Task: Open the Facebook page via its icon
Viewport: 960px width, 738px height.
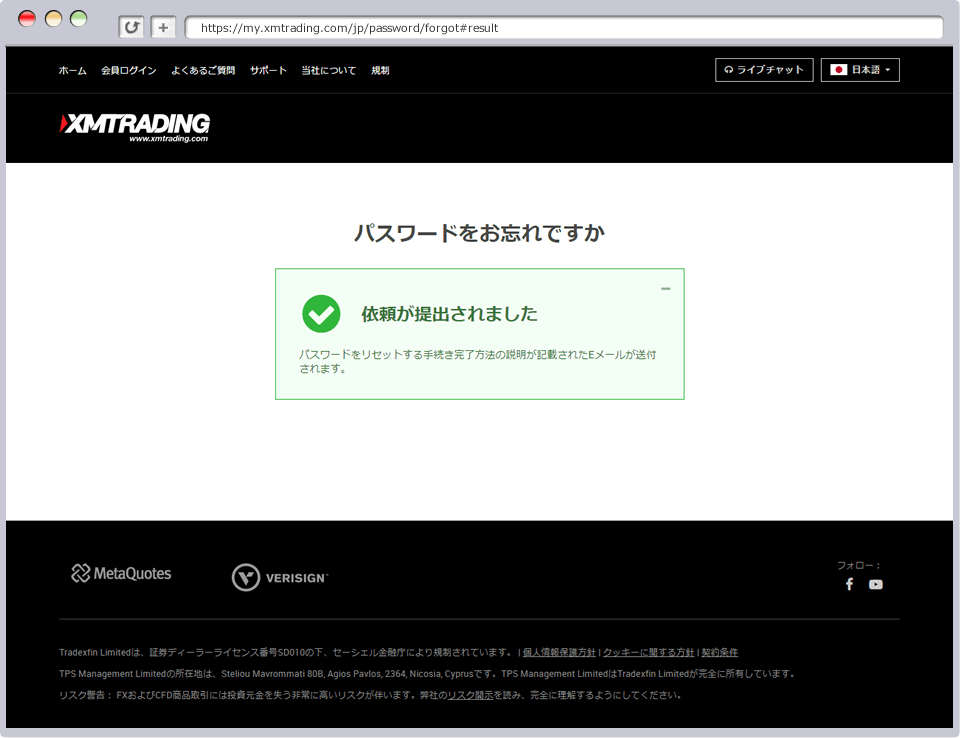Action: coord(849,584)
